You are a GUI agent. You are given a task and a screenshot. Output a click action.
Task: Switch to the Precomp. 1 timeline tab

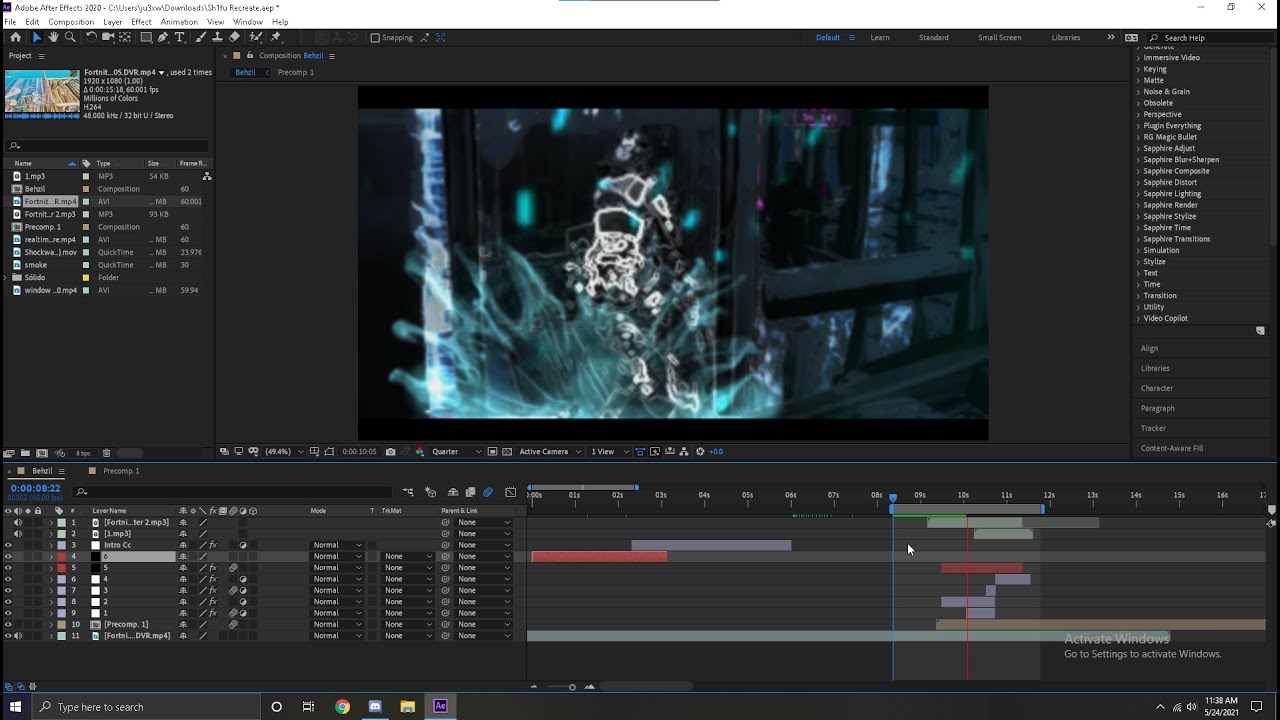coord(122,471)
